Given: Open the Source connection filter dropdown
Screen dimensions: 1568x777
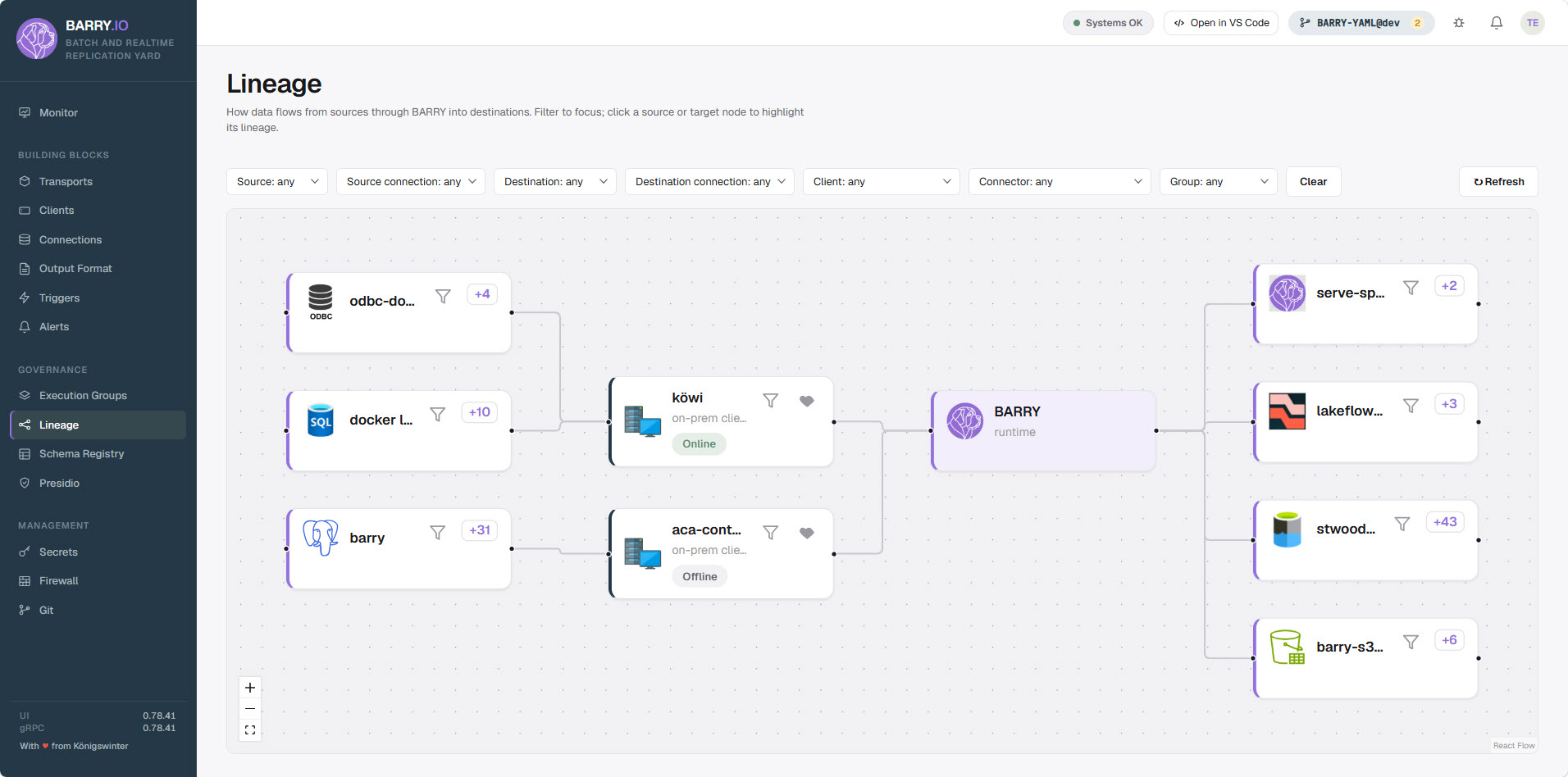Looking at the screenshot, I should [x=411, y=182].
